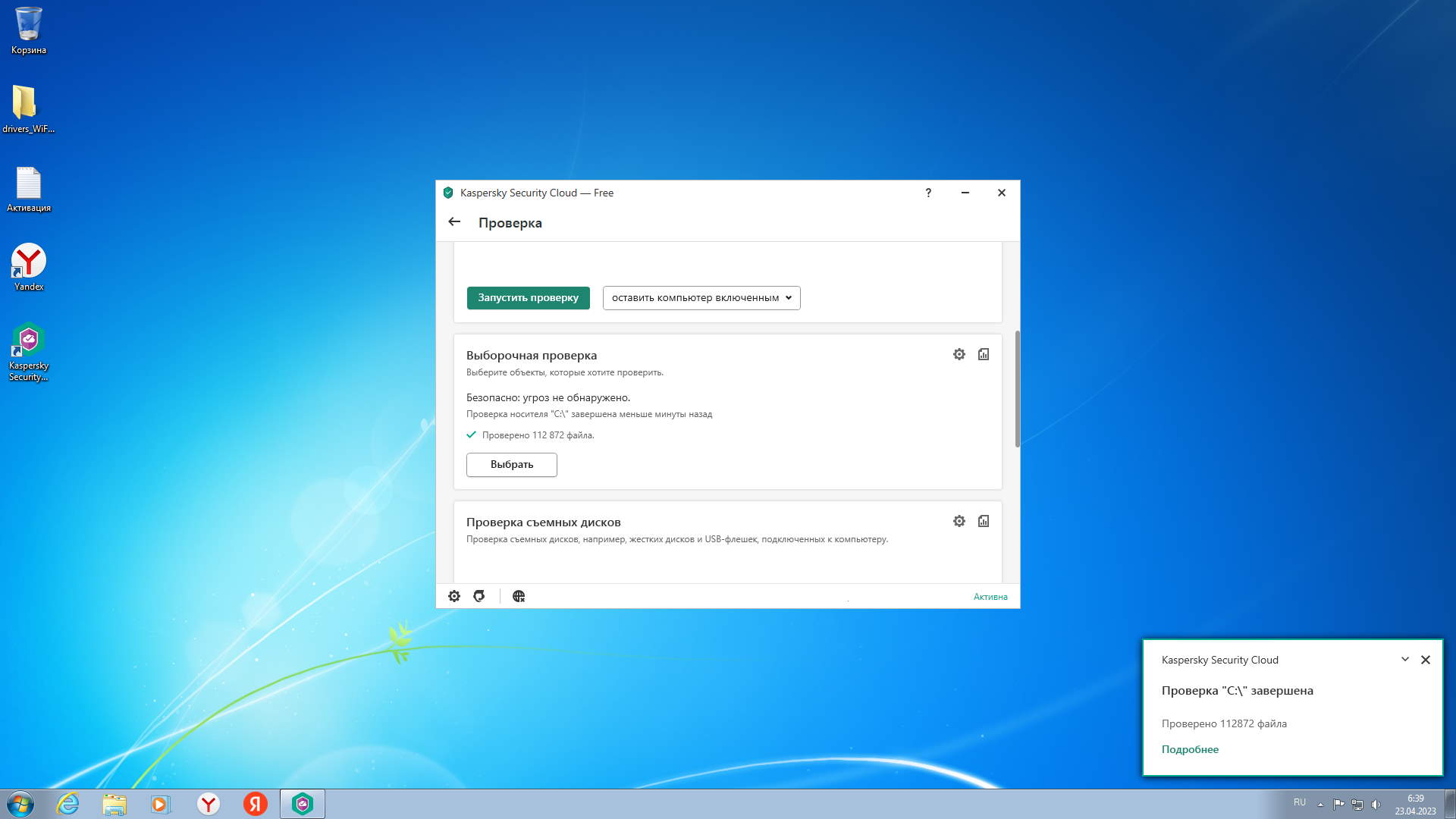Expand the 'оставить компьютер включенным' dropdown
The height and width of the screenshot is (819, 1456).
coord(701,298)
